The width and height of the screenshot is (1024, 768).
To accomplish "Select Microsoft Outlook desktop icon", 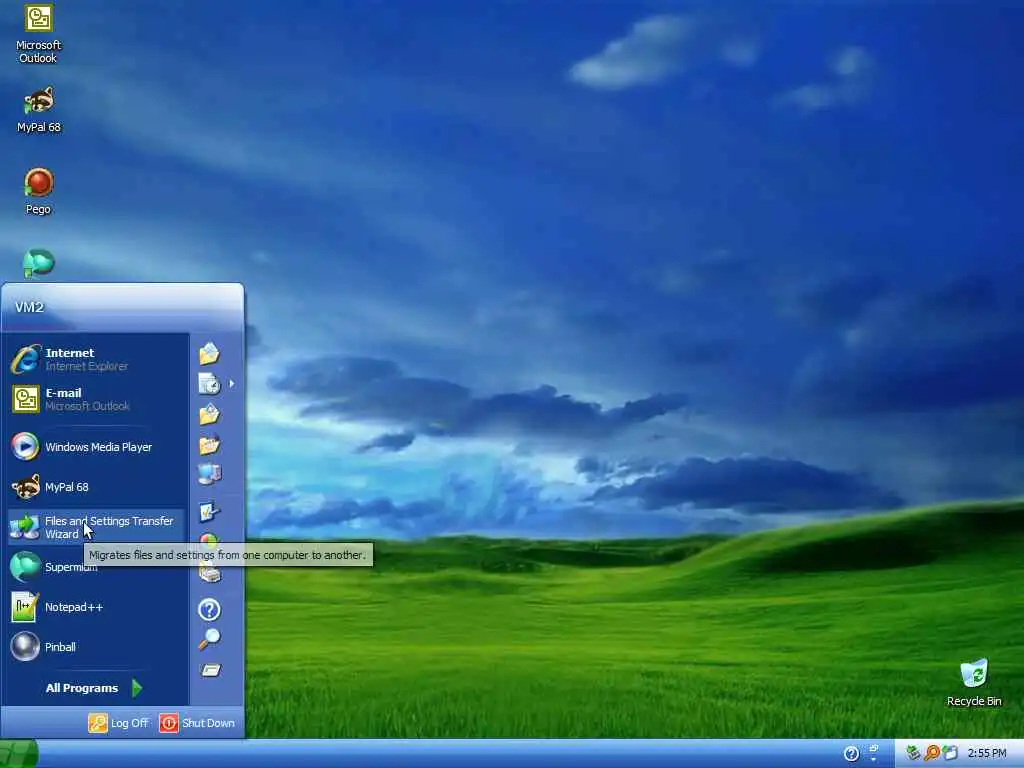I will 39,34.
